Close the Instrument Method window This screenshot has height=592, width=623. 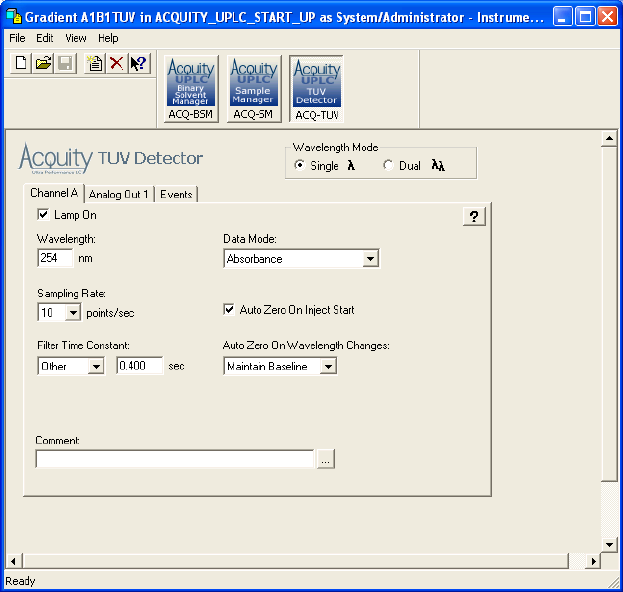click(x=608, y=17)
